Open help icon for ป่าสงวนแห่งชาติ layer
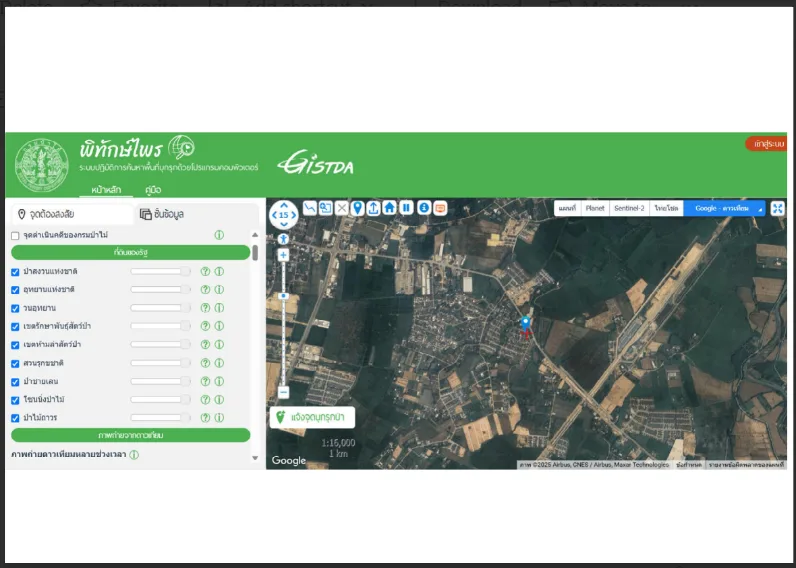Screen dimensions: 796x568 [205, 272]
